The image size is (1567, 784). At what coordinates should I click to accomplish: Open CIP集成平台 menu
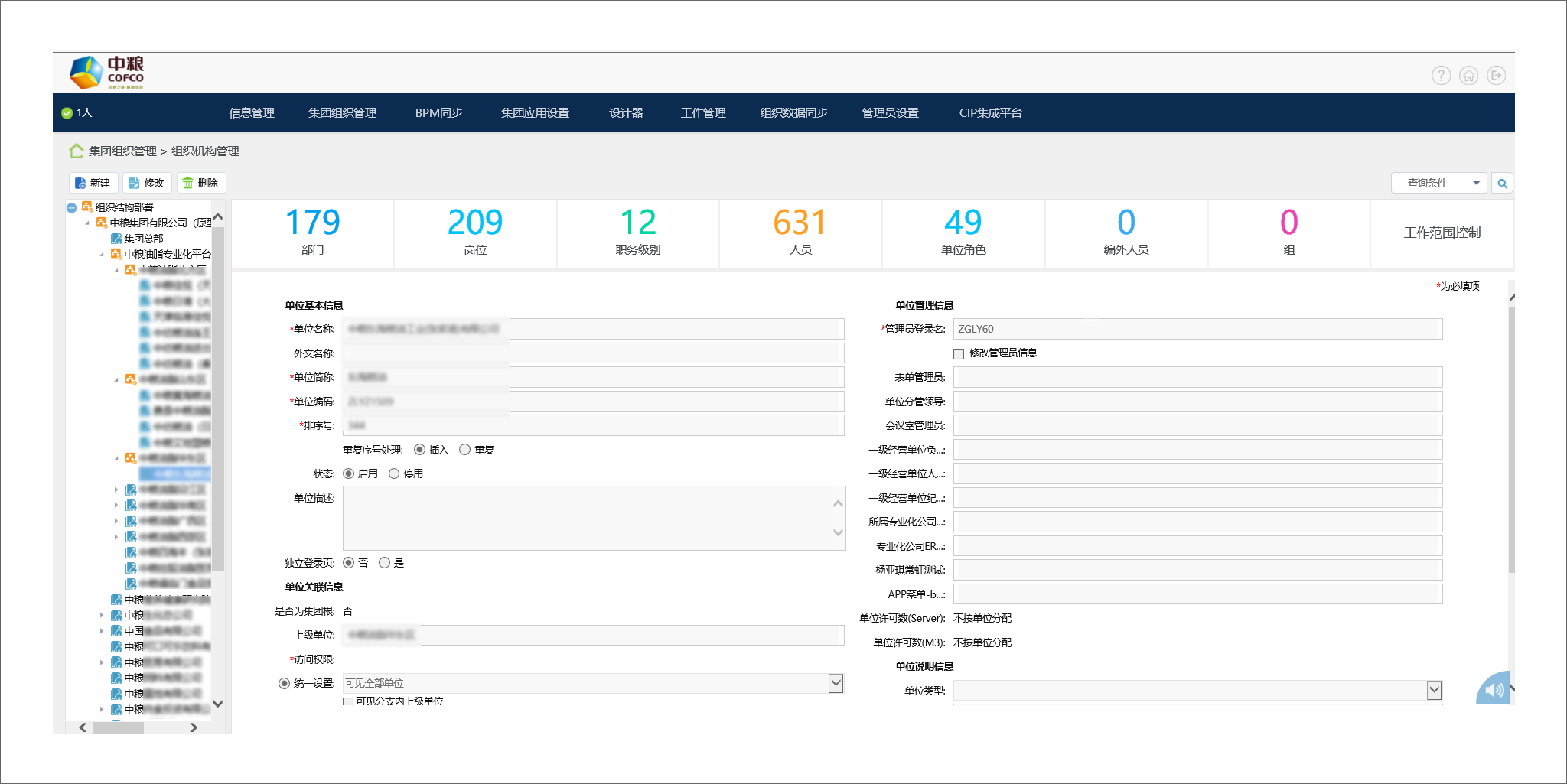[x=990, y=113]
